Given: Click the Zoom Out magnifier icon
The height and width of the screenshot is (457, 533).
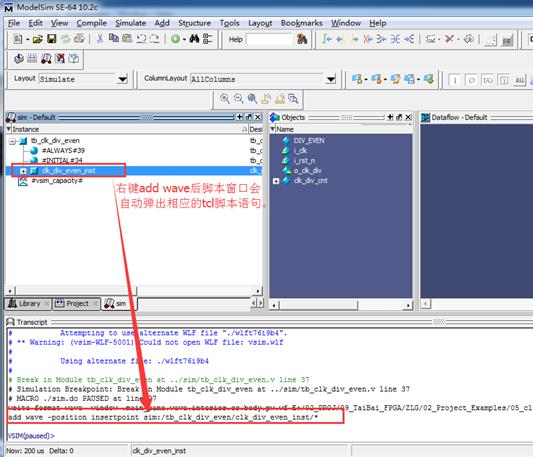Looking at the screenshot, I should tap(239, 99).
